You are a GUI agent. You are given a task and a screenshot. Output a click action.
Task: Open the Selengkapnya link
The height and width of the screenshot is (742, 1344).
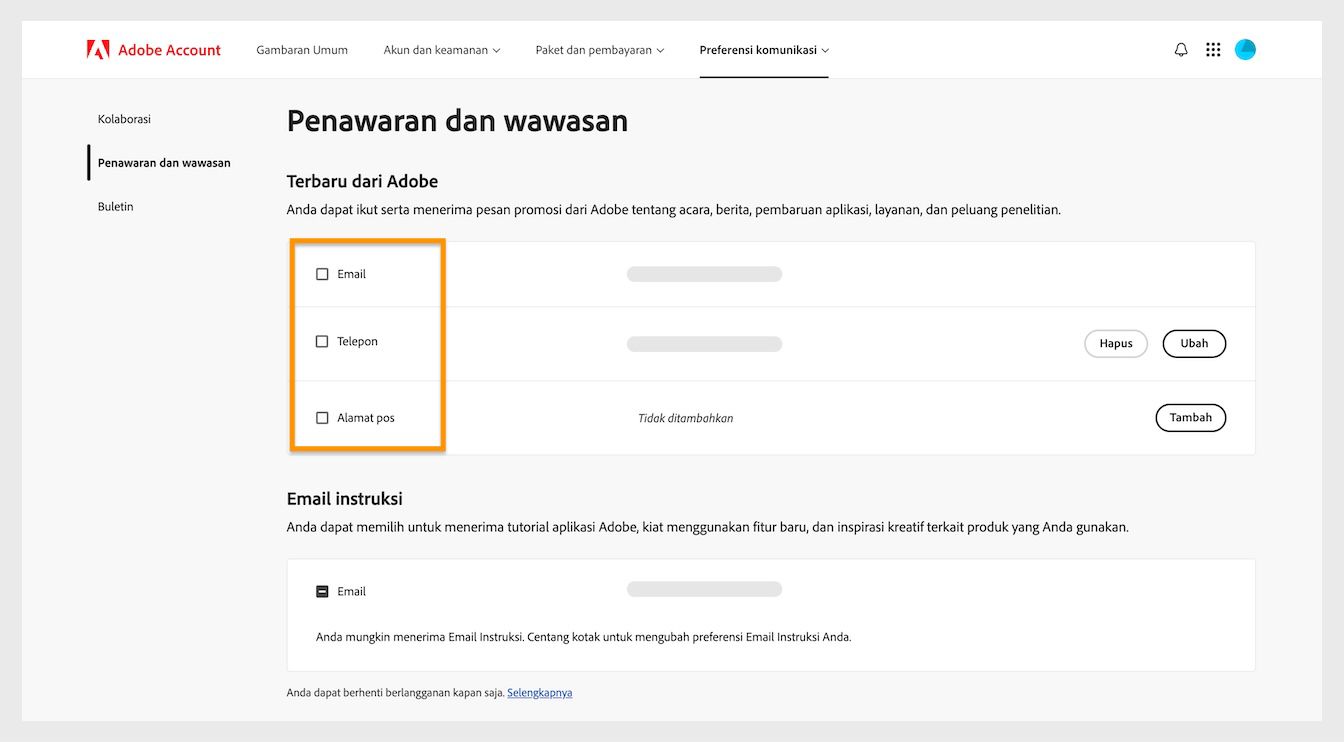point(540,691)
